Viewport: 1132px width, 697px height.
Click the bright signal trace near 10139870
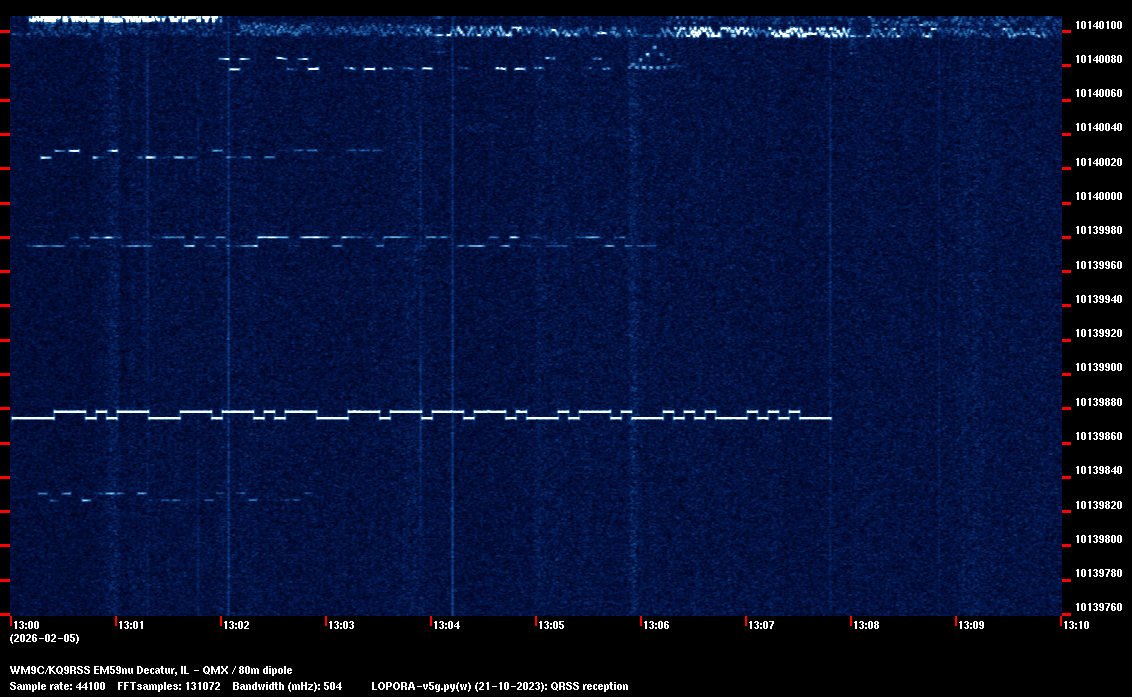[420, 415]
